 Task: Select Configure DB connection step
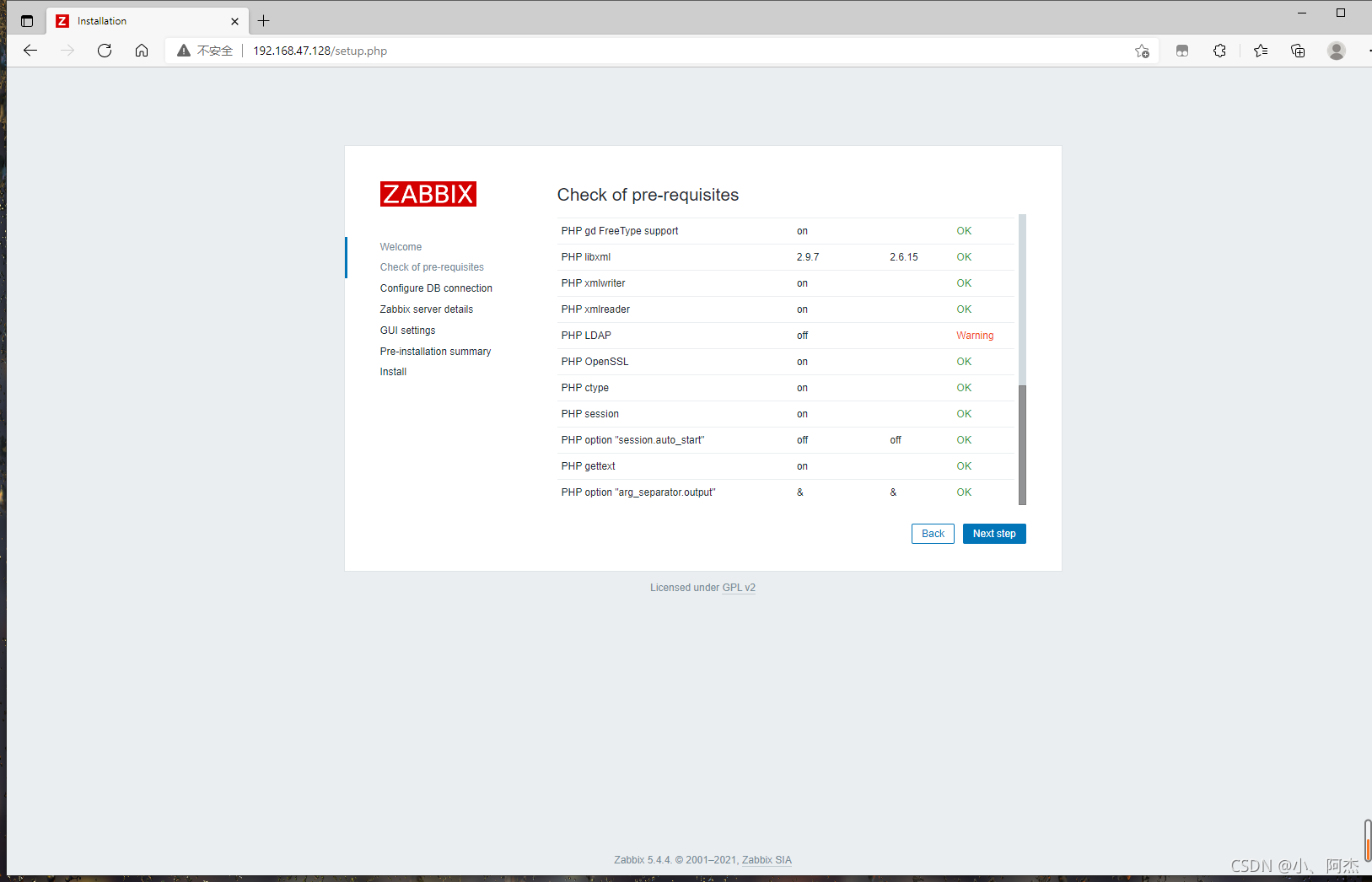(x=436, y=288)
